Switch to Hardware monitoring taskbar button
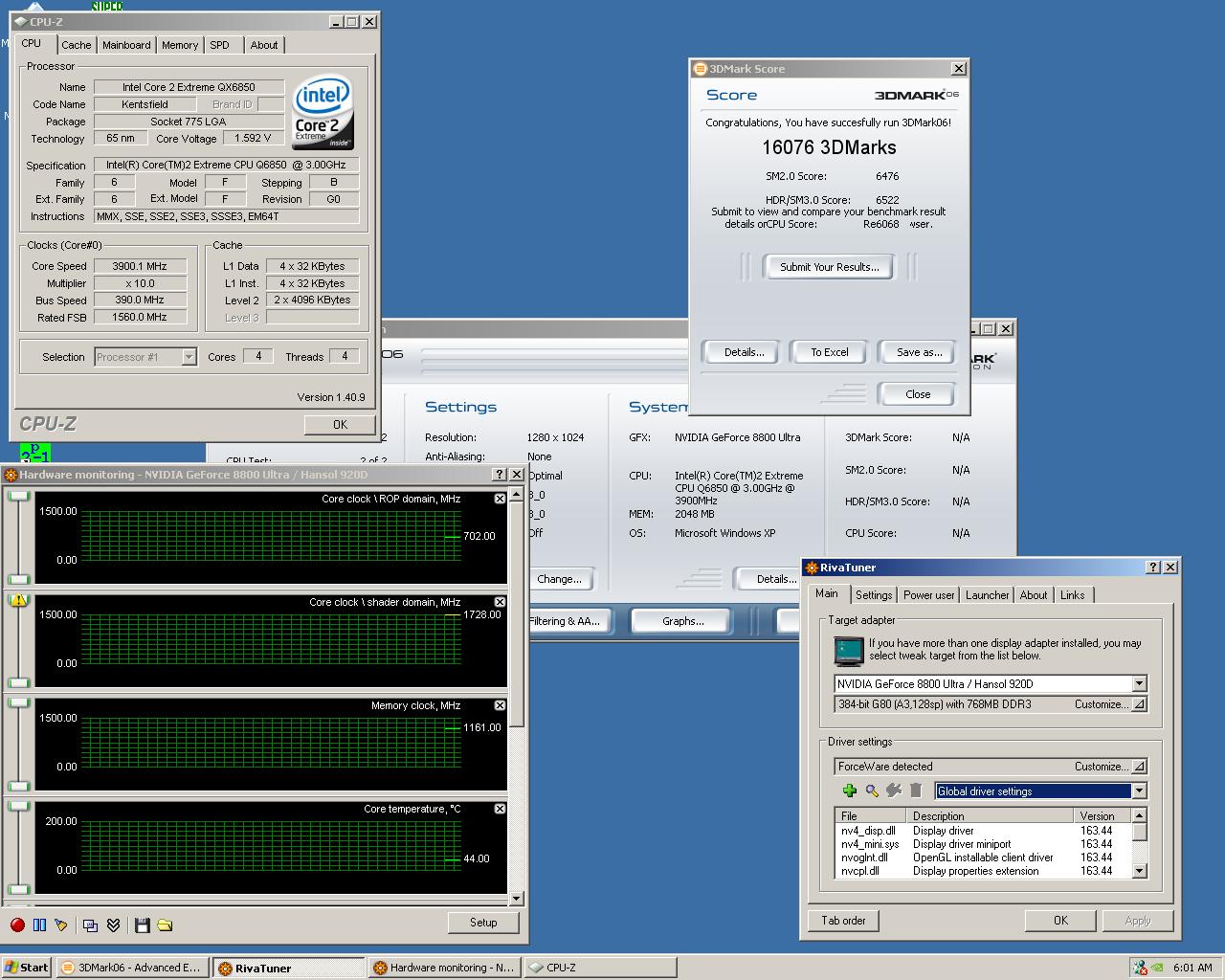 pos(444,968)
